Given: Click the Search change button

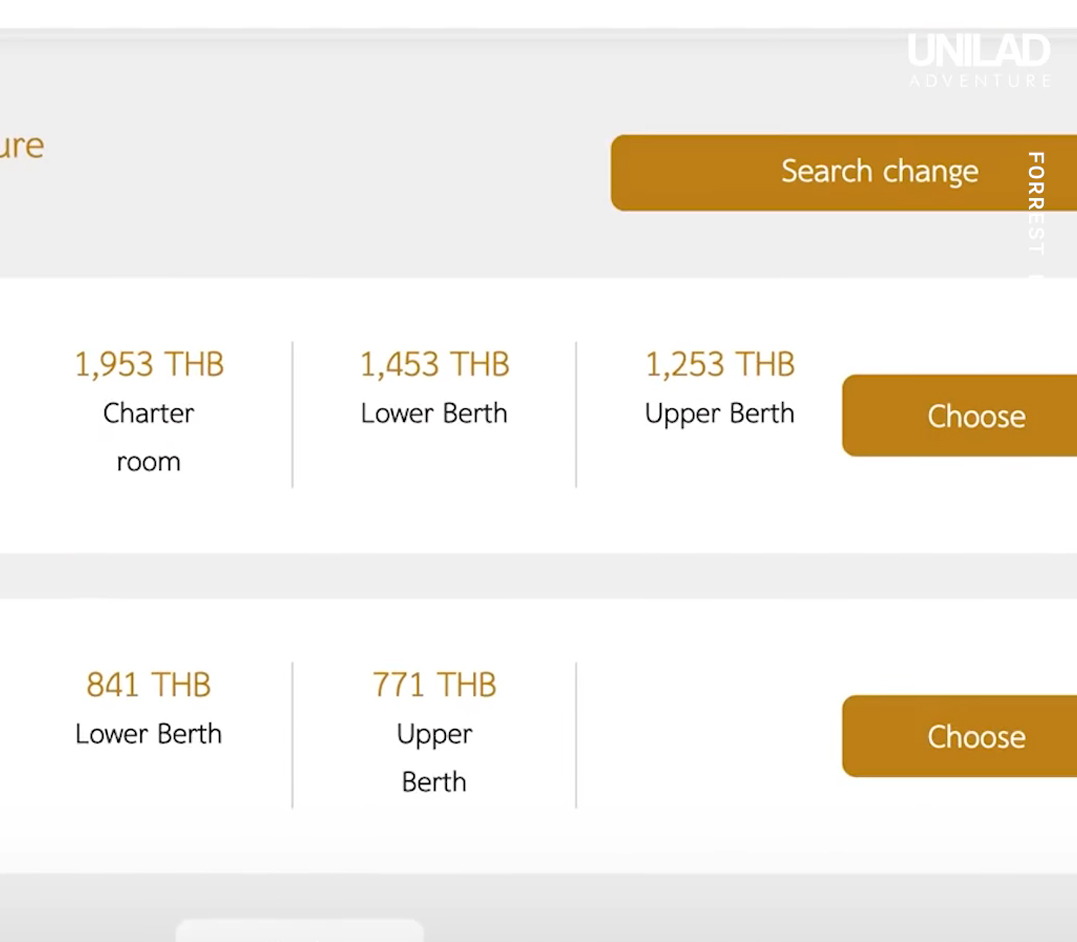Looking at the screenshot, I should (843, 172).
